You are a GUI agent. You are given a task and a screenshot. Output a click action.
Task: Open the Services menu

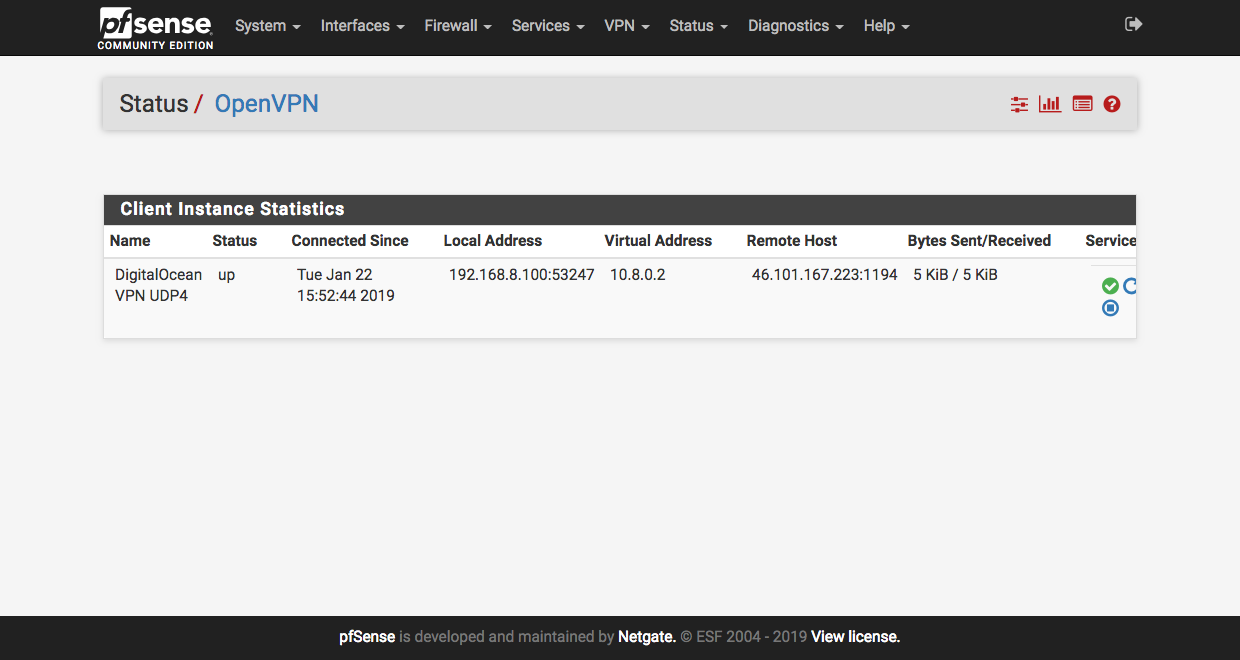click(547, 26)
